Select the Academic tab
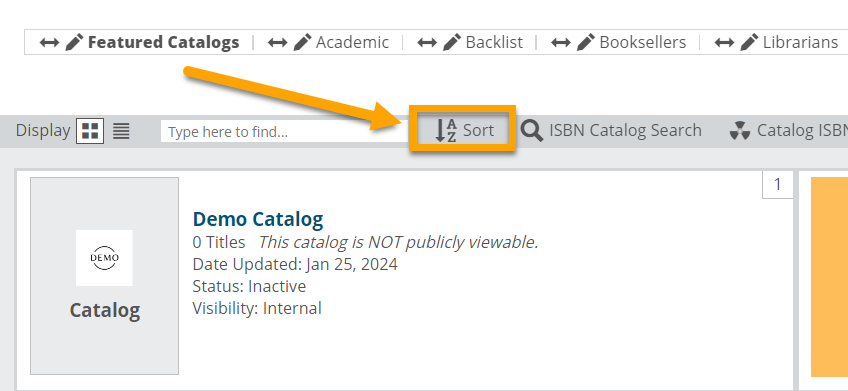848x391 pixels. coord(352,42)
